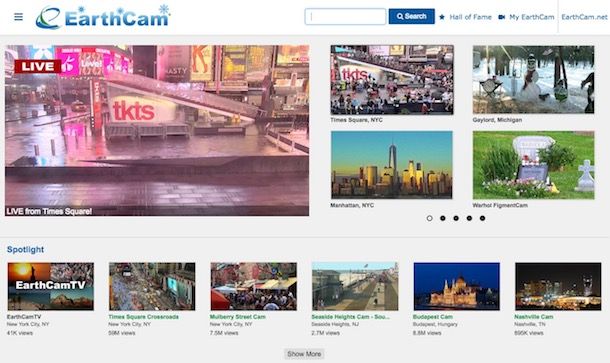Click the Nashville Cam title link
This screenshot has height=363, width=610.
[534, 317]
